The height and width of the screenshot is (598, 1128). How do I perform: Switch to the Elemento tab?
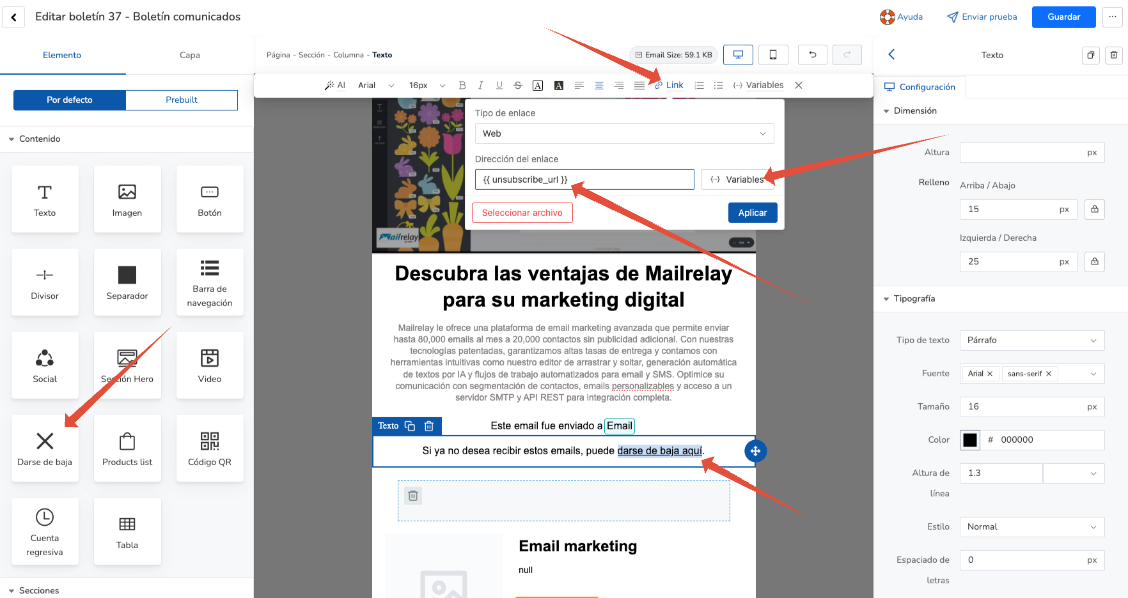coord(62,55)
